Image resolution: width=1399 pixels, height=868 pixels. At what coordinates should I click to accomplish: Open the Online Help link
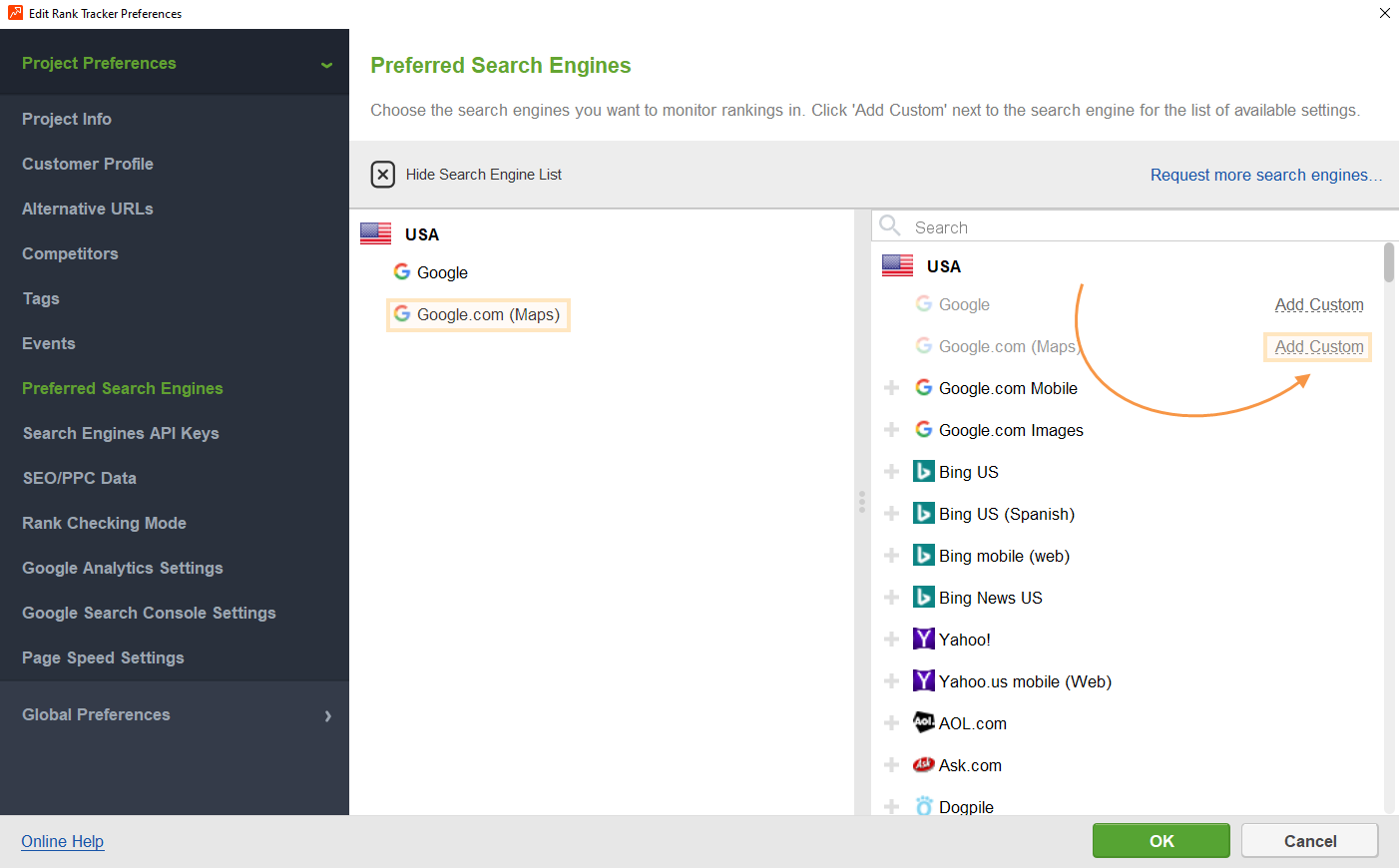click(63, 841)
